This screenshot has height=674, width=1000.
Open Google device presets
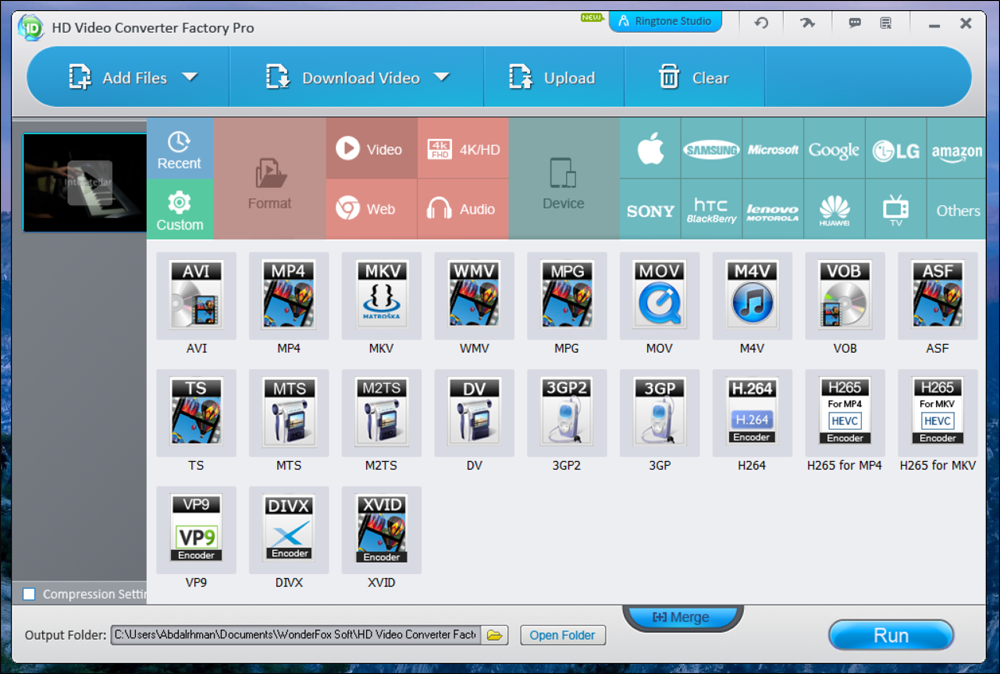834,149
